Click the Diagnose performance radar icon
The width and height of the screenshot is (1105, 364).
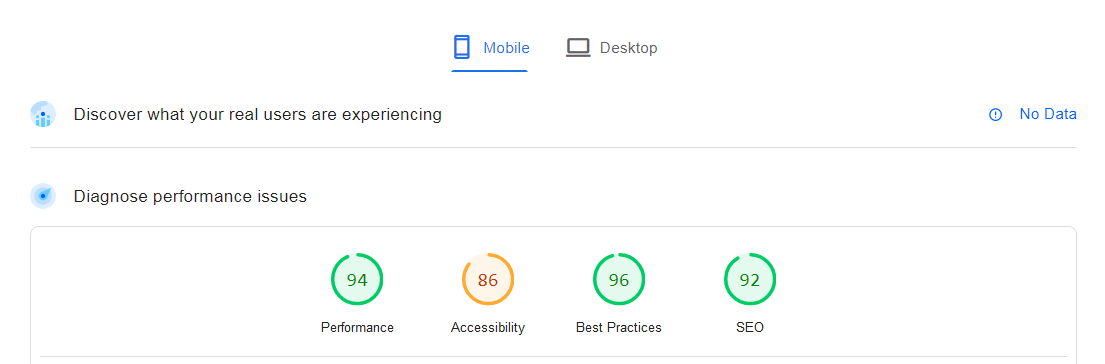pyautogui.click(x=43, y=196)
